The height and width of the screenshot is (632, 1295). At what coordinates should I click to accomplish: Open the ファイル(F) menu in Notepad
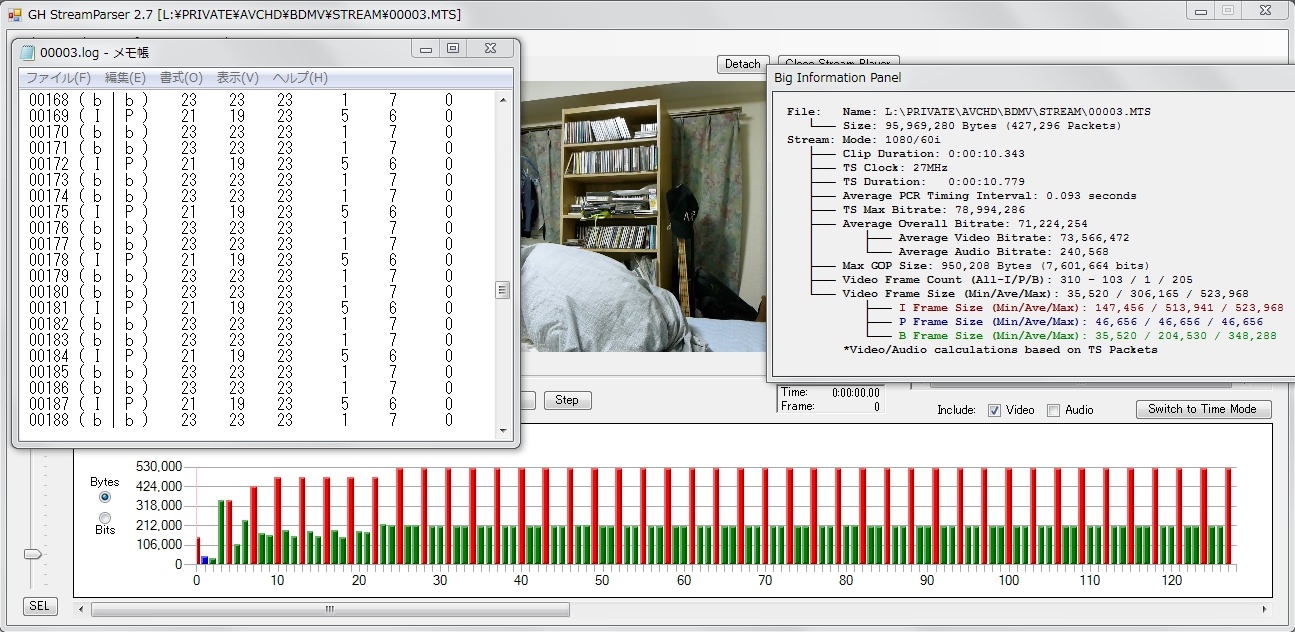click(x=58, y=78)
